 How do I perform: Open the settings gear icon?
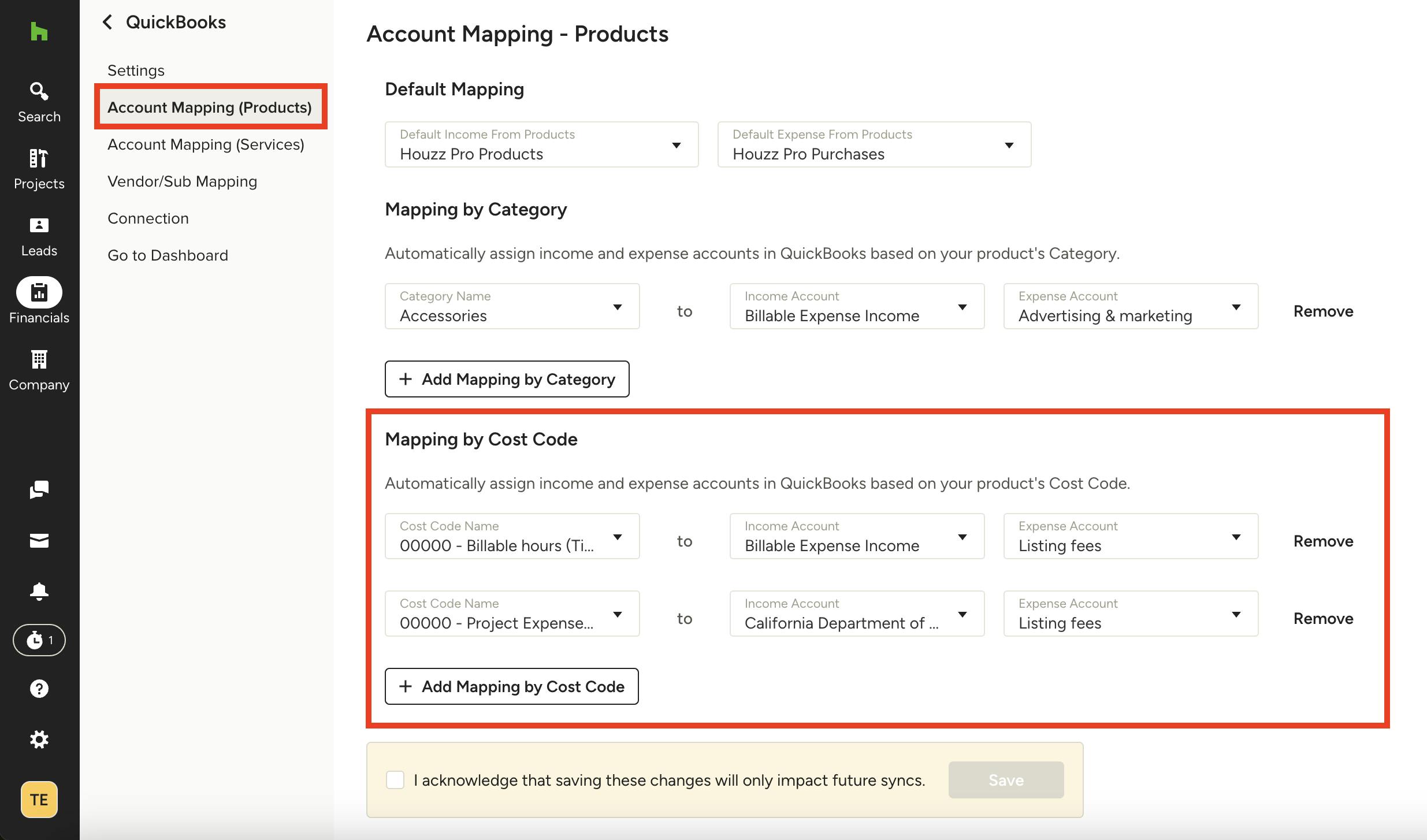[x=39, y=739]
